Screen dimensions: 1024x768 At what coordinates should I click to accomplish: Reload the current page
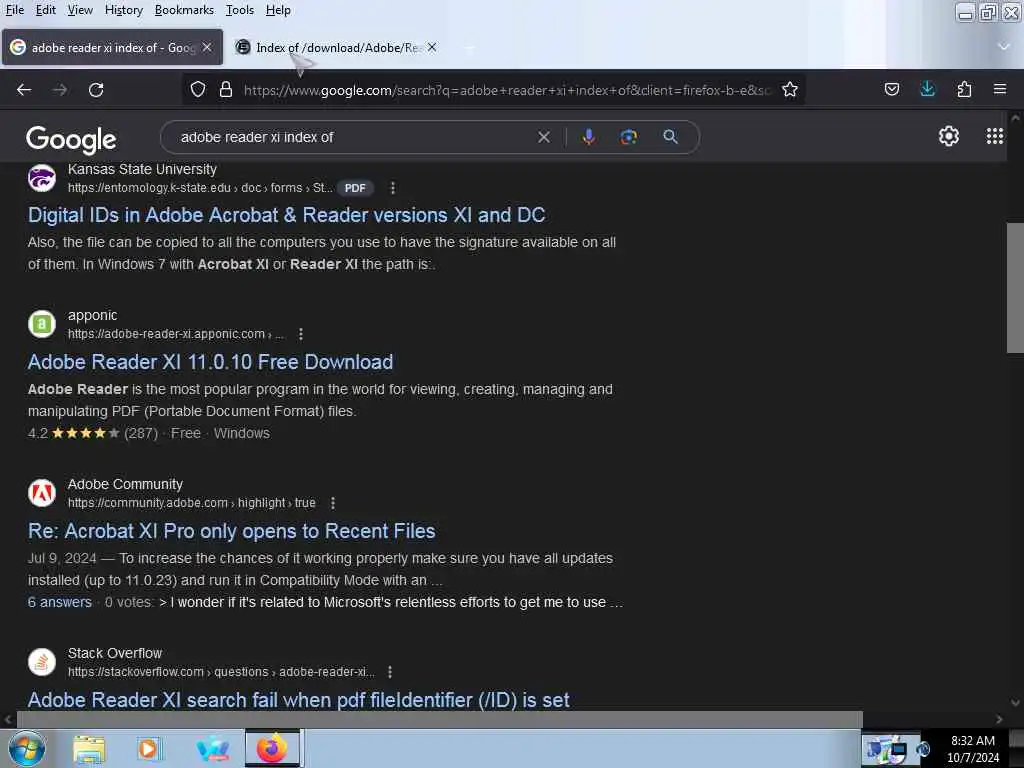96,89
